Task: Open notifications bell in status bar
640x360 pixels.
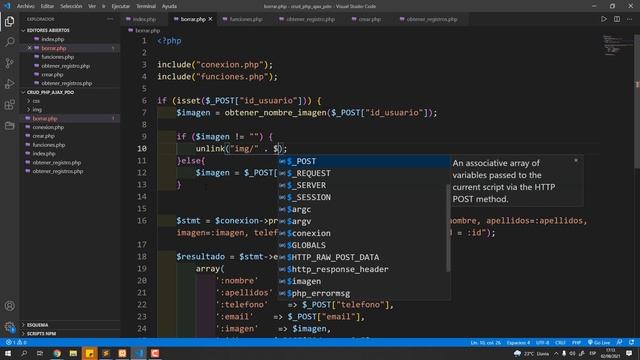Action: pyautogui.click(x=631, y=342)
